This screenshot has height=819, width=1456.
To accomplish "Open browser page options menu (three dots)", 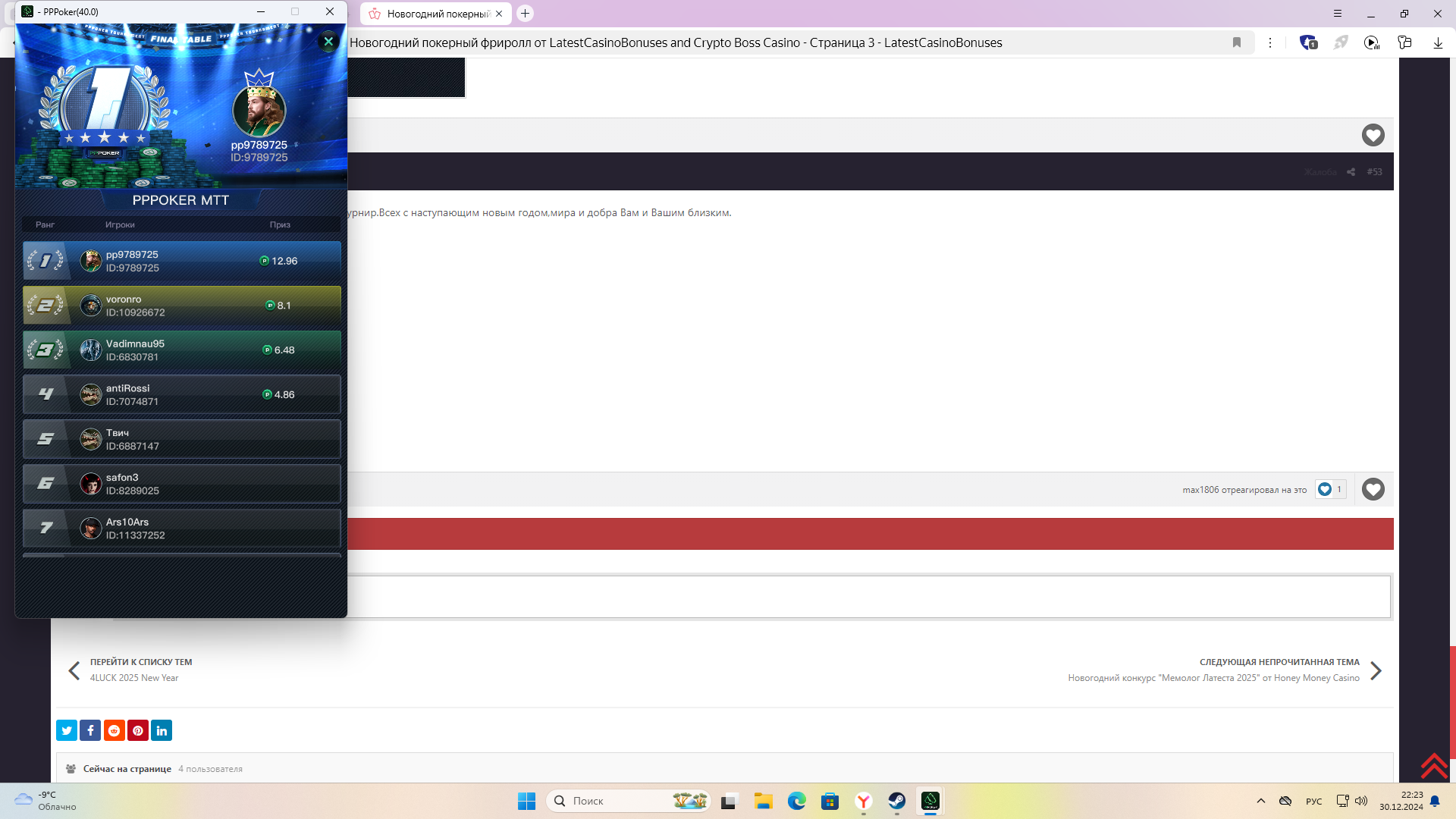I will point(1270,42).
